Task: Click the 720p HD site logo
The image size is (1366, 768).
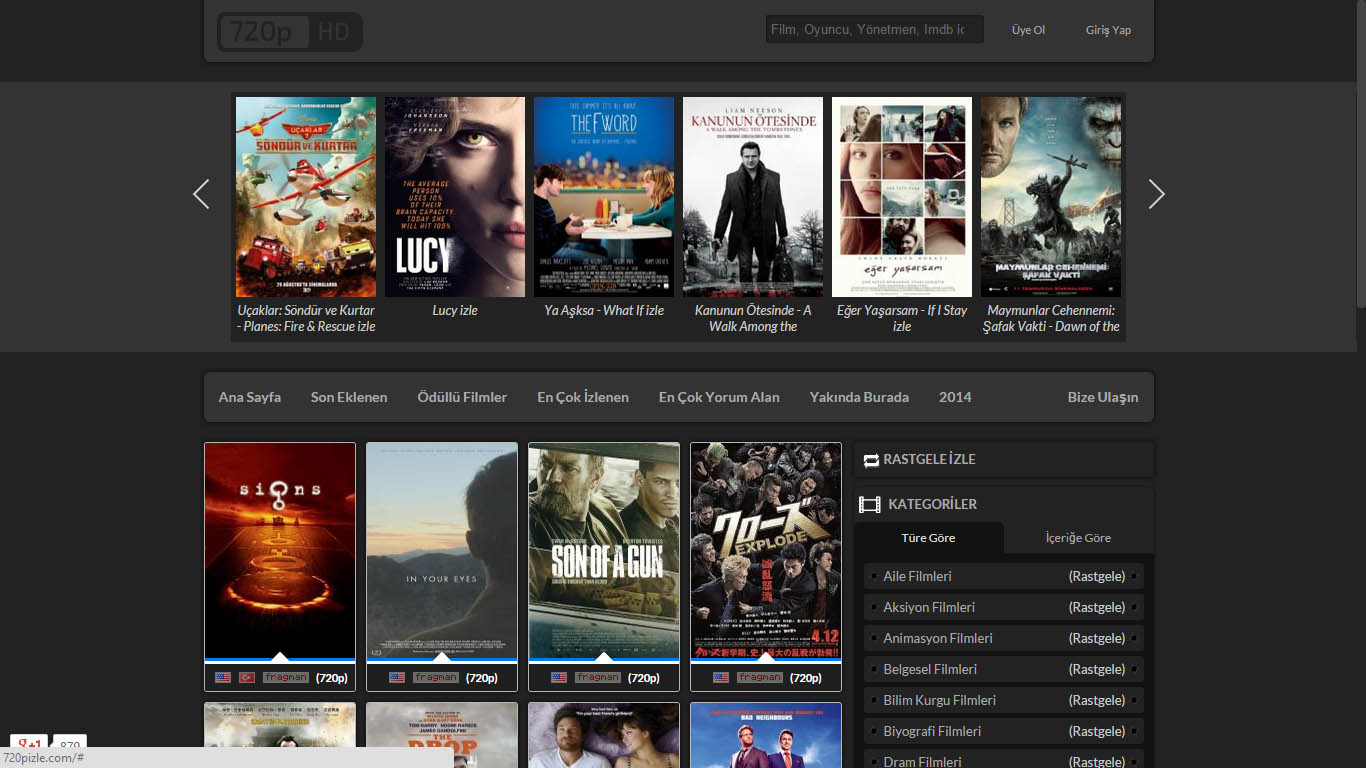Action: coord(290,32)
